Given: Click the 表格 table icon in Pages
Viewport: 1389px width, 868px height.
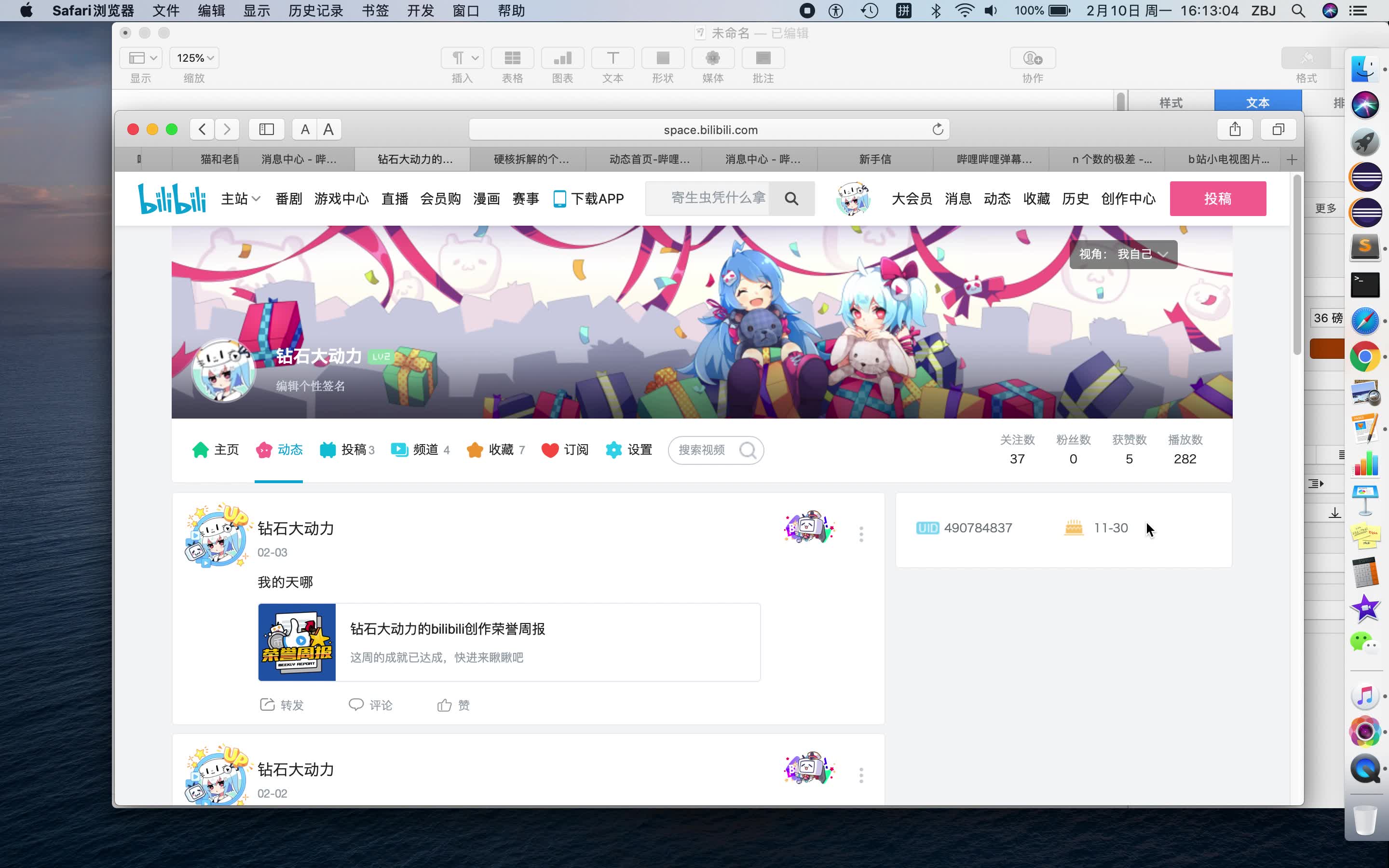Looking at the screenshot, I should (513, 58).
